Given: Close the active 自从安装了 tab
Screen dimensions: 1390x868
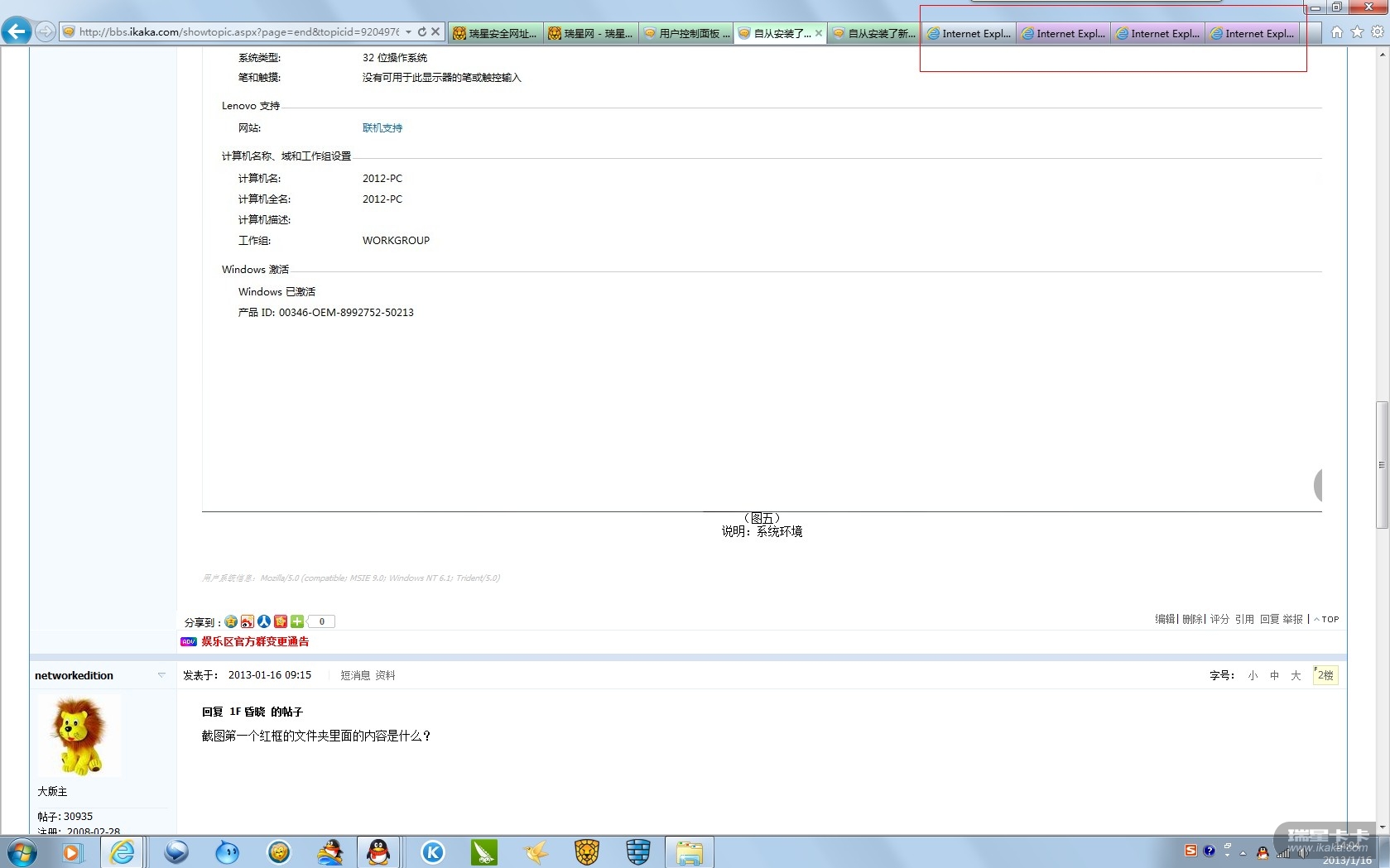Looking at the screenshot, I should (819, 33).
